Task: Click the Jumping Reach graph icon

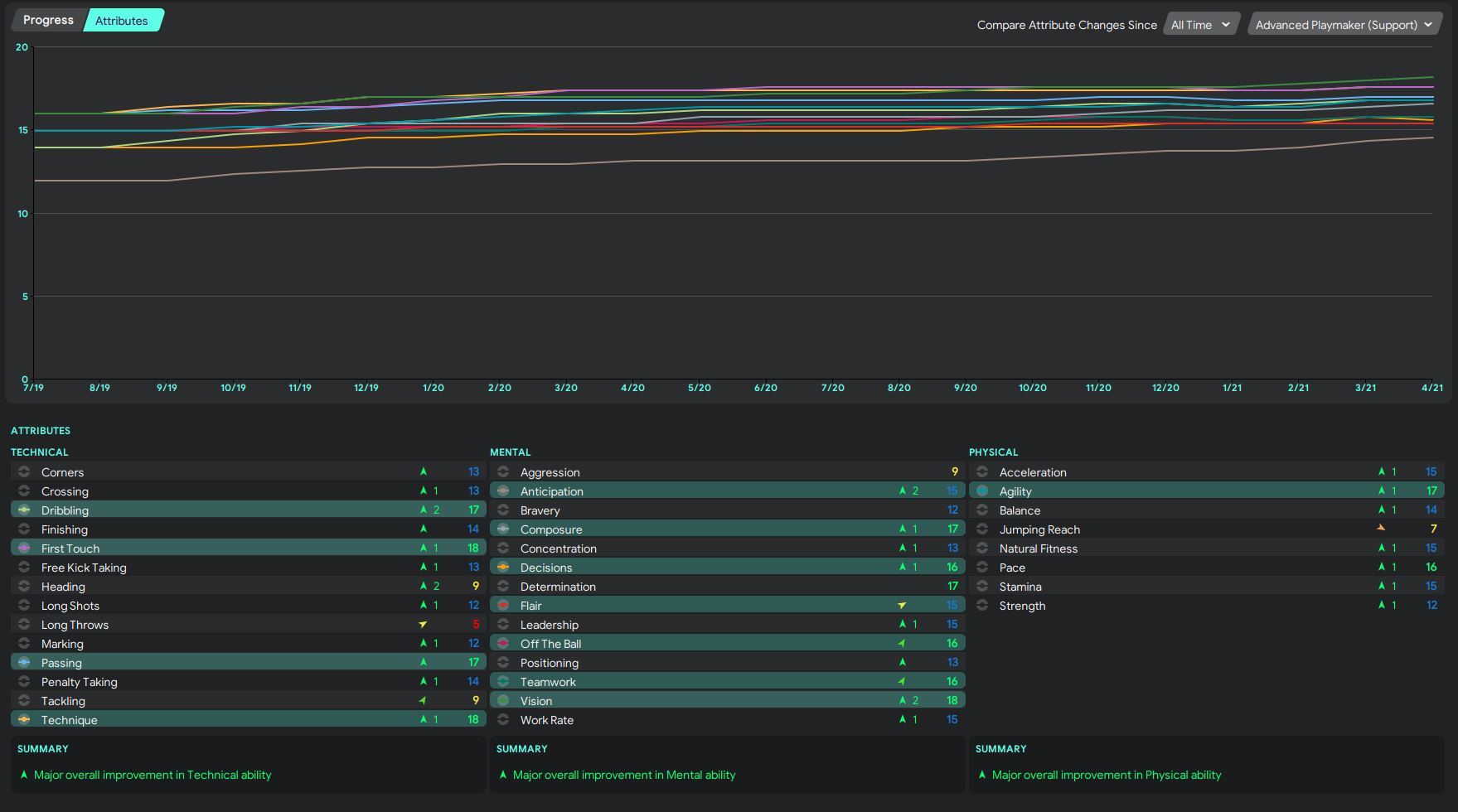Action: point(982,529)
